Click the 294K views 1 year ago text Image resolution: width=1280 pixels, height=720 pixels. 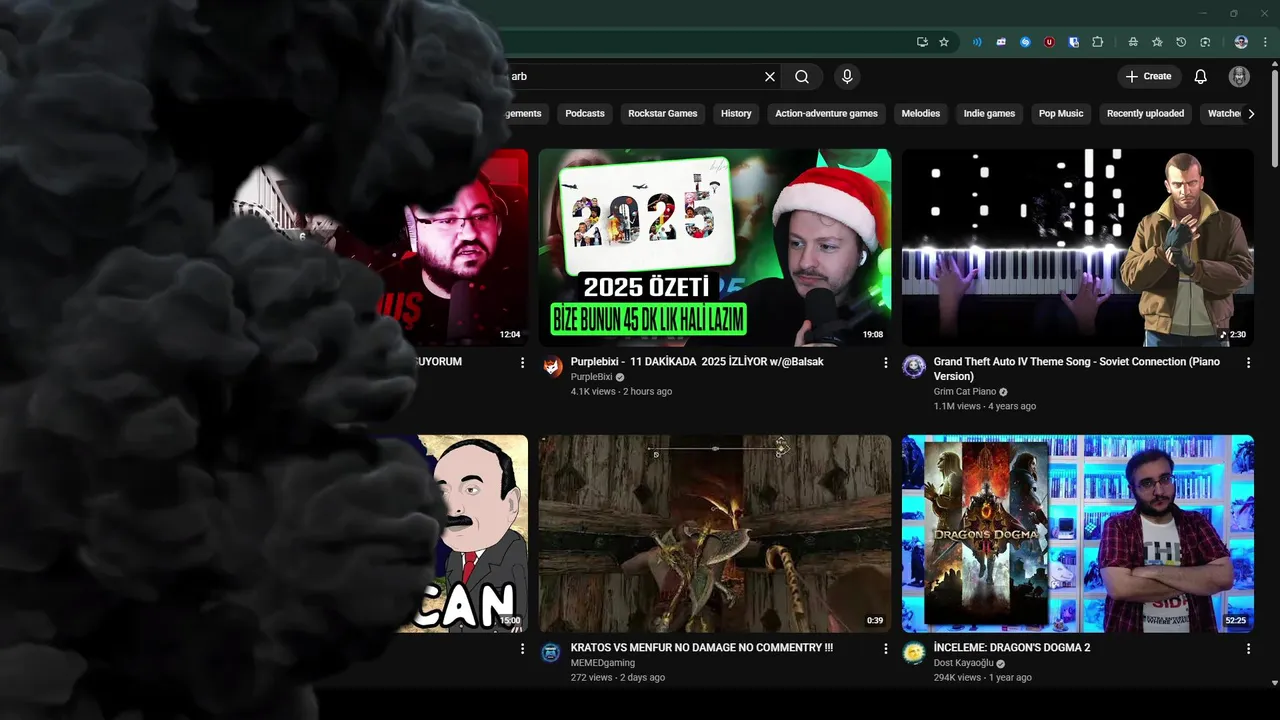(x=983, y=678)
